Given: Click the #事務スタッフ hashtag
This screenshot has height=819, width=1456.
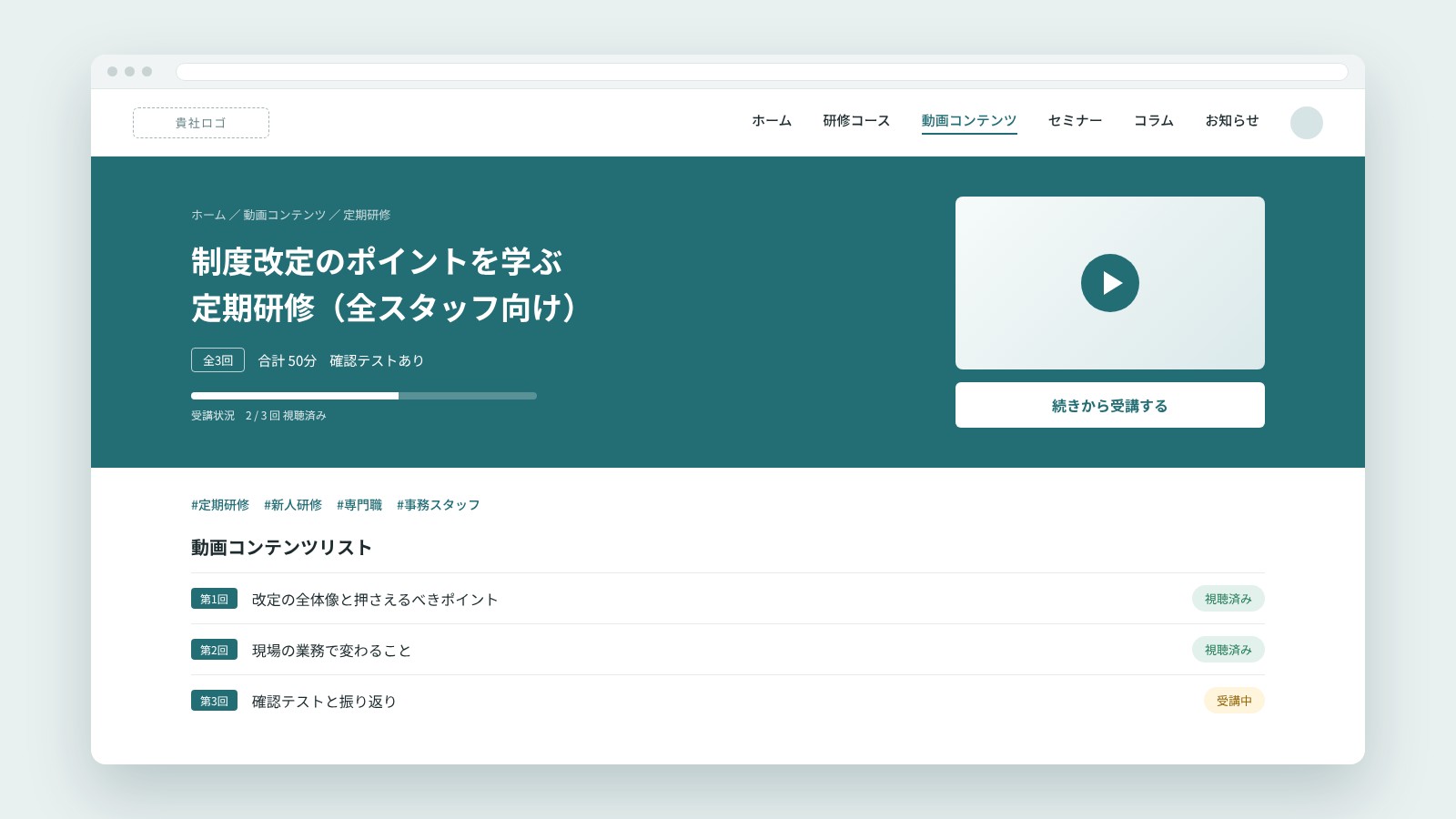Looking at the screenshot, I should 439,505.
